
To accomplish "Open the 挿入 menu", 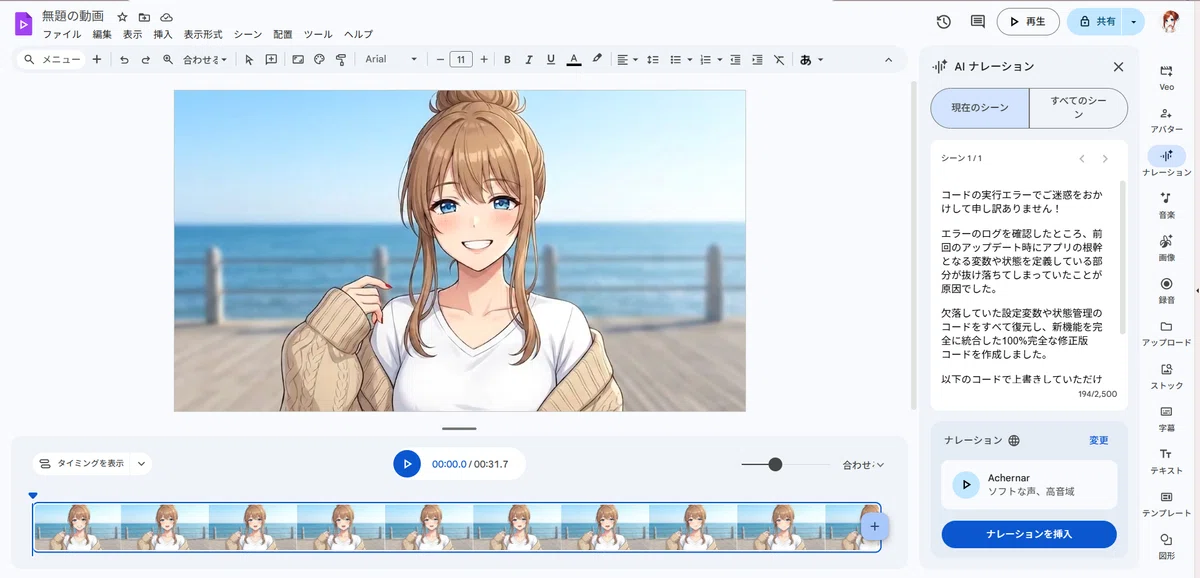I will [x=163, y=34].
